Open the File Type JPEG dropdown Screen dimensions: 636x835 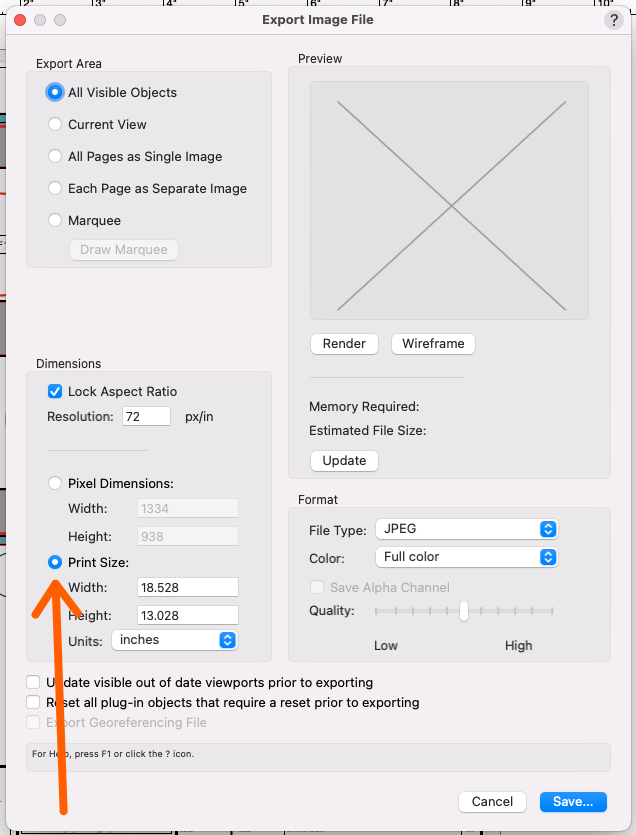click(465, 529)
